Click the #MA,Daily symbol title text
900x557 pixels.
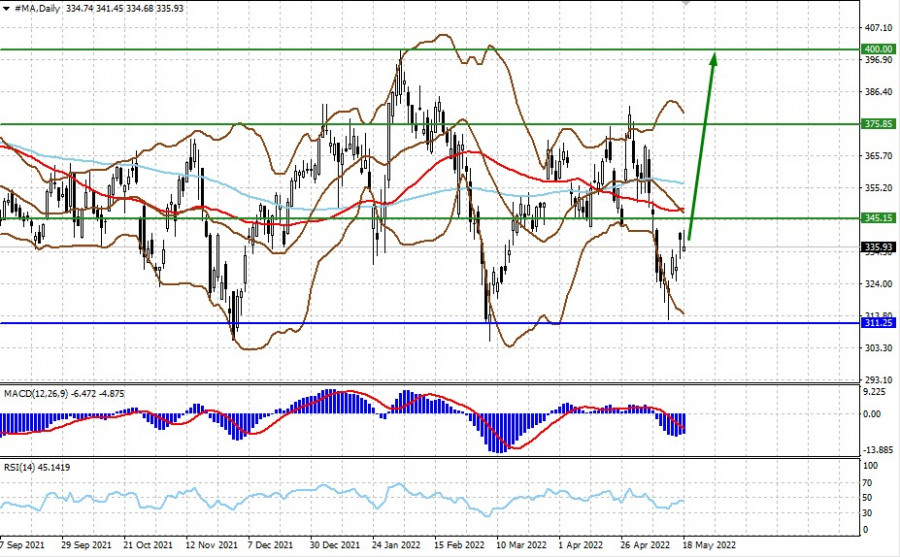click(42, 8)
